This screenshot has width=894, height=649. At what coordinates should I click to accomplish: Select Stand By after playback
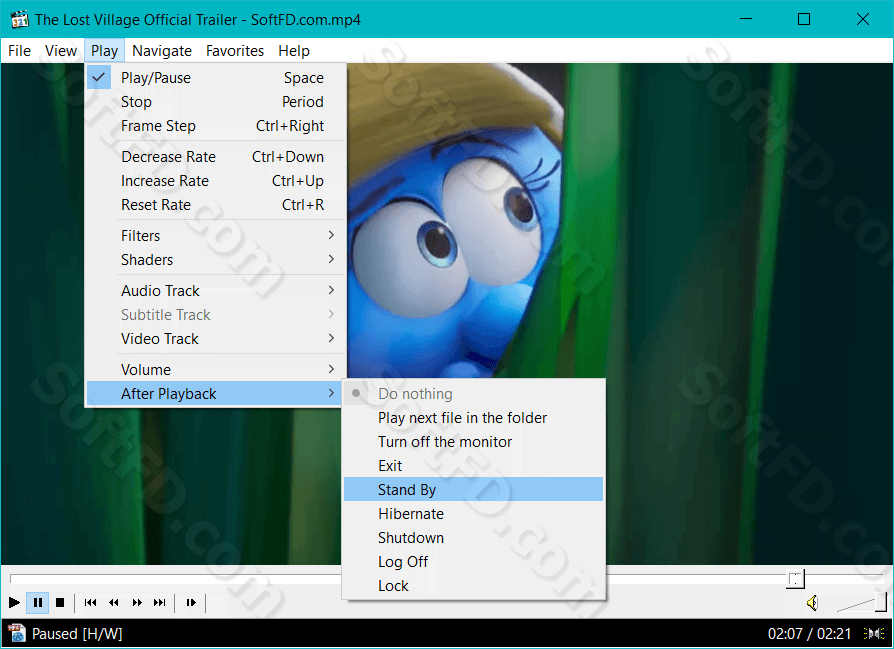[473, 489]
